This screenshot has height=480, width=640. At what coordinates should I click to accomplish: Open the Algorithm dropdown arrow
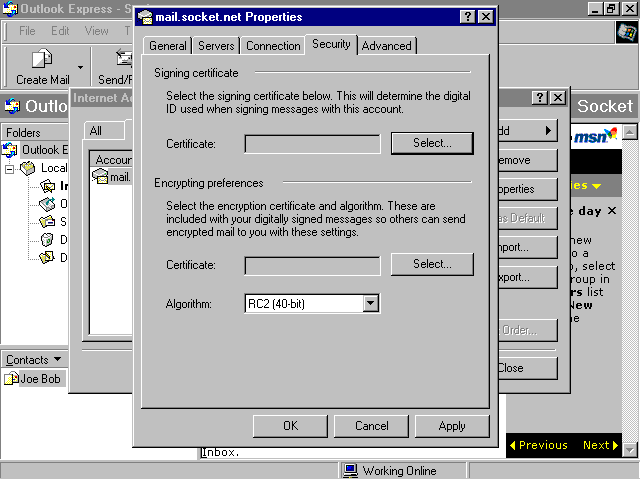[371, 303]
